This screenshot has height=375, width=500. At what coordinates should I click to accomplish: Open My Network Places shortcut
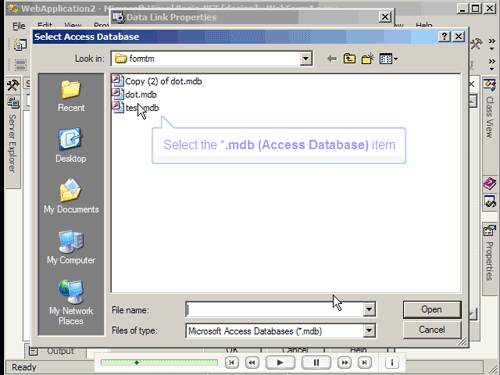tap(71, 302)
